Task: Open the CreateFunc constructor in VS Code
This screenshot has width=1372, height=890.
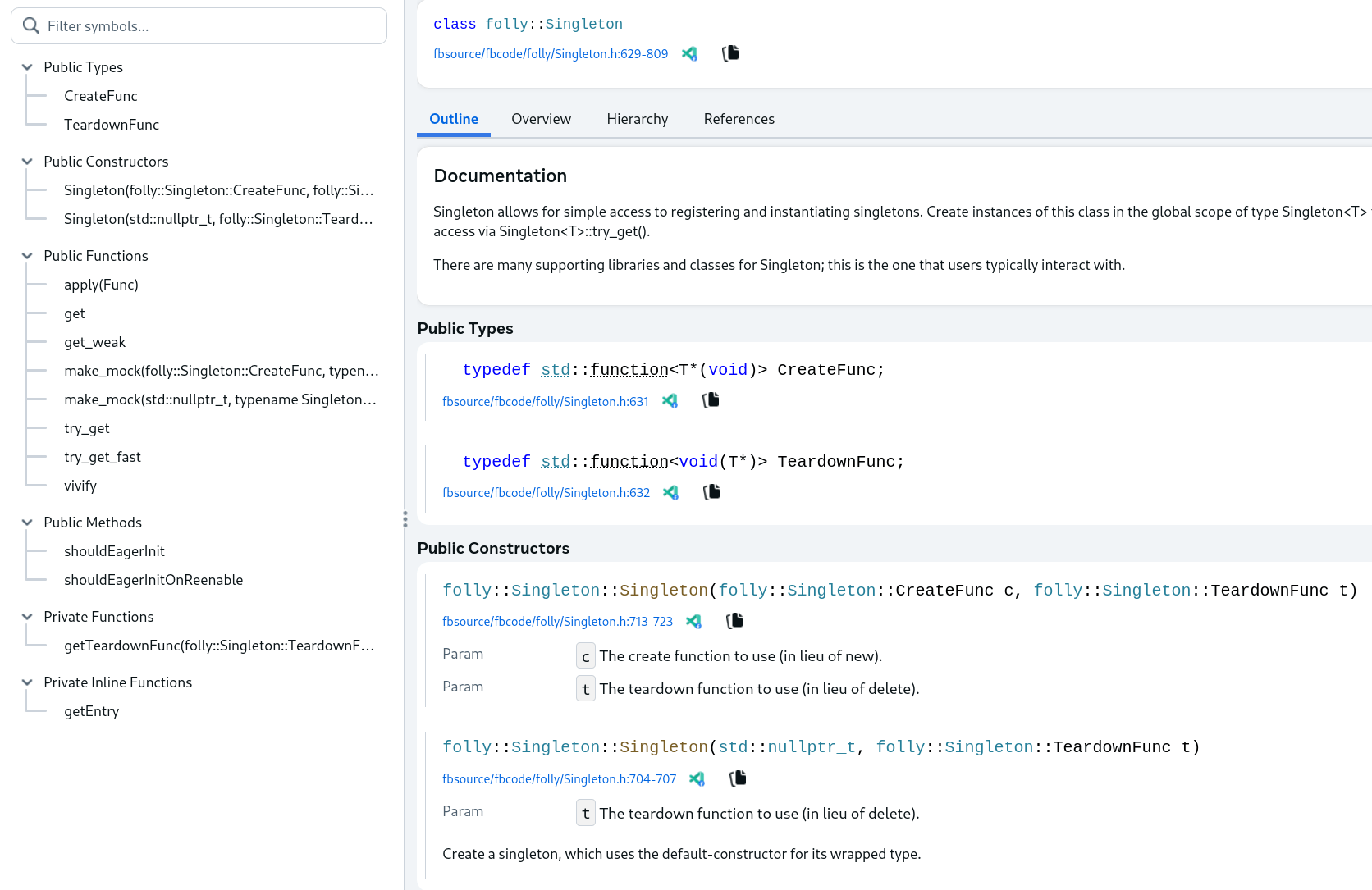Action: (693, 621)
